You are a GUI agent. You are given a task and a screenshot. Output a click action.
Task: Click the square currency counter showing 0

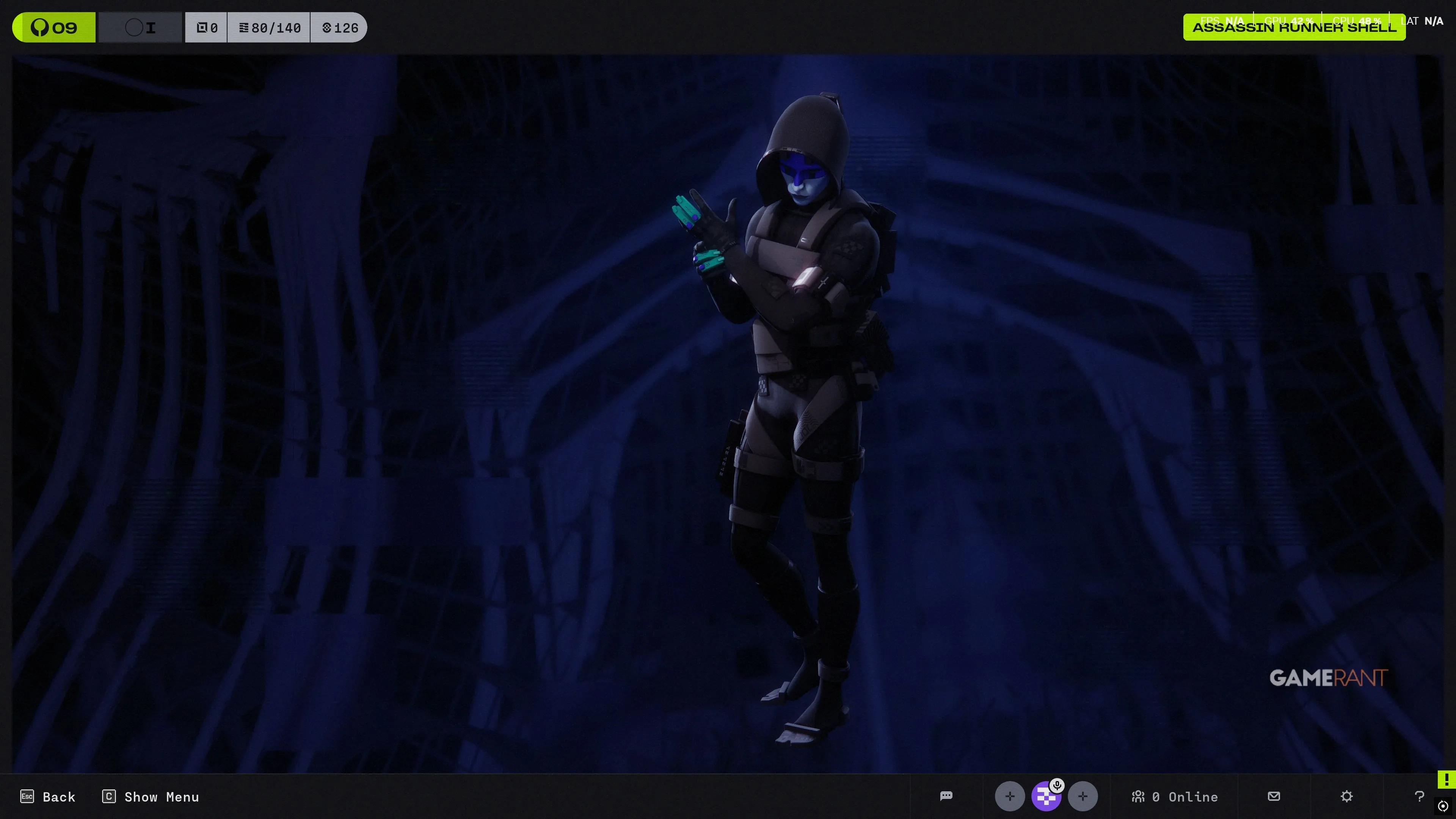(206, 27)
